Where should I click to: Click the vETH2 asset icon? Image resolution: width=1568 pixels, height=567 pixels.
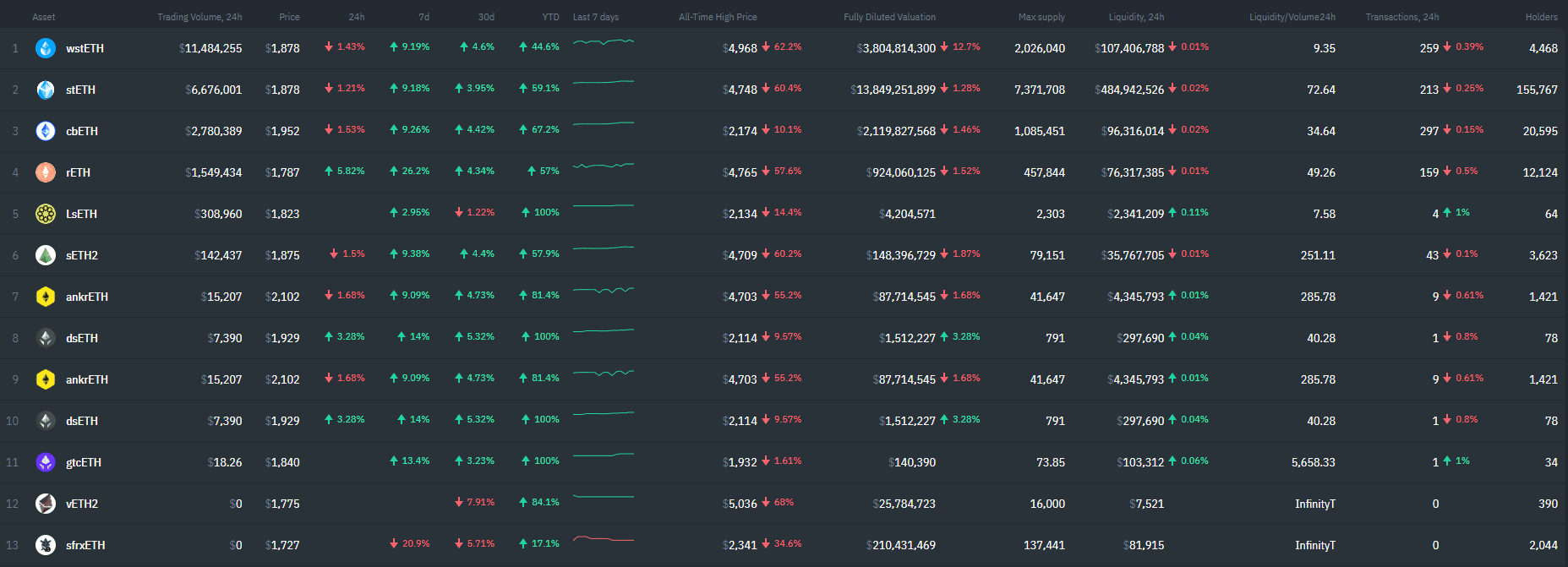46,504
